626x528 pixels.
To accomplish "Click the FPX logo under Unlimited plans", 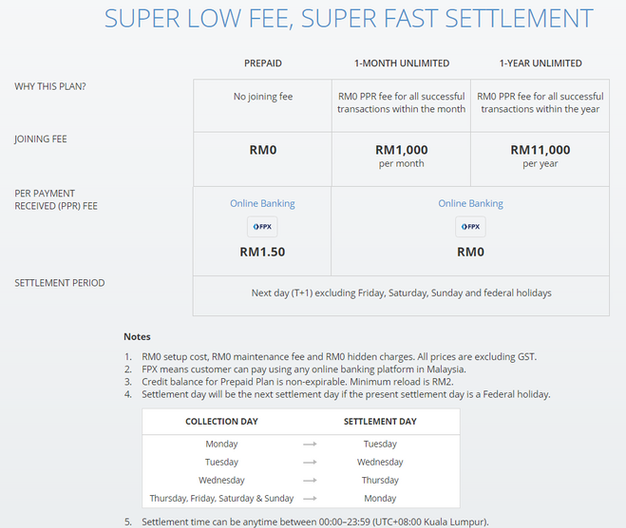I will tap(470, 226).
